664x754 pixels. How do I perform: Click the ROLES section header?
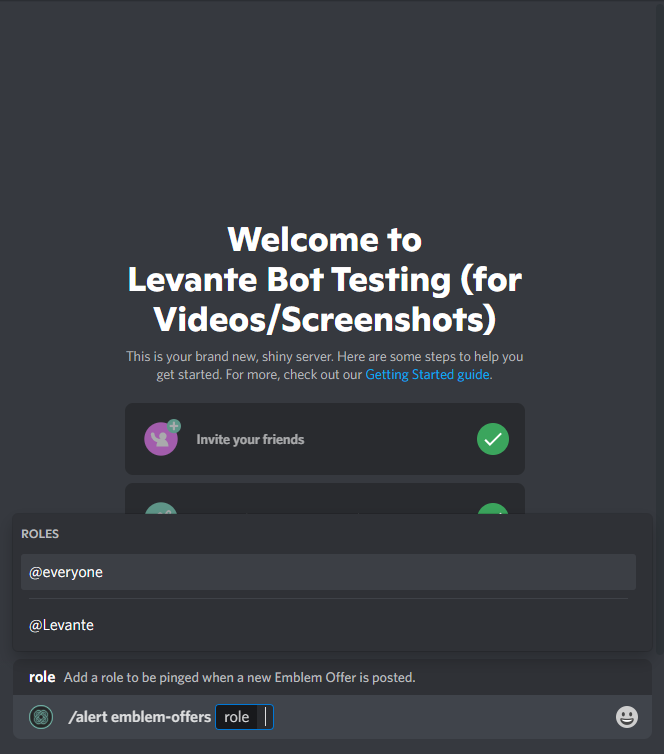(40, 534)
